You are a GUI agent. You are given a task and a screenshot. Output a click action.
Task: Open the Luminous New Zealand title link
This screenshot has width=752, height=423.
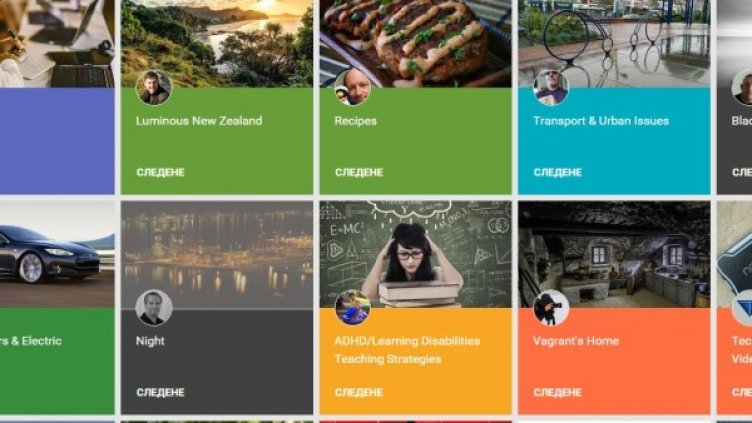[199, 121]
